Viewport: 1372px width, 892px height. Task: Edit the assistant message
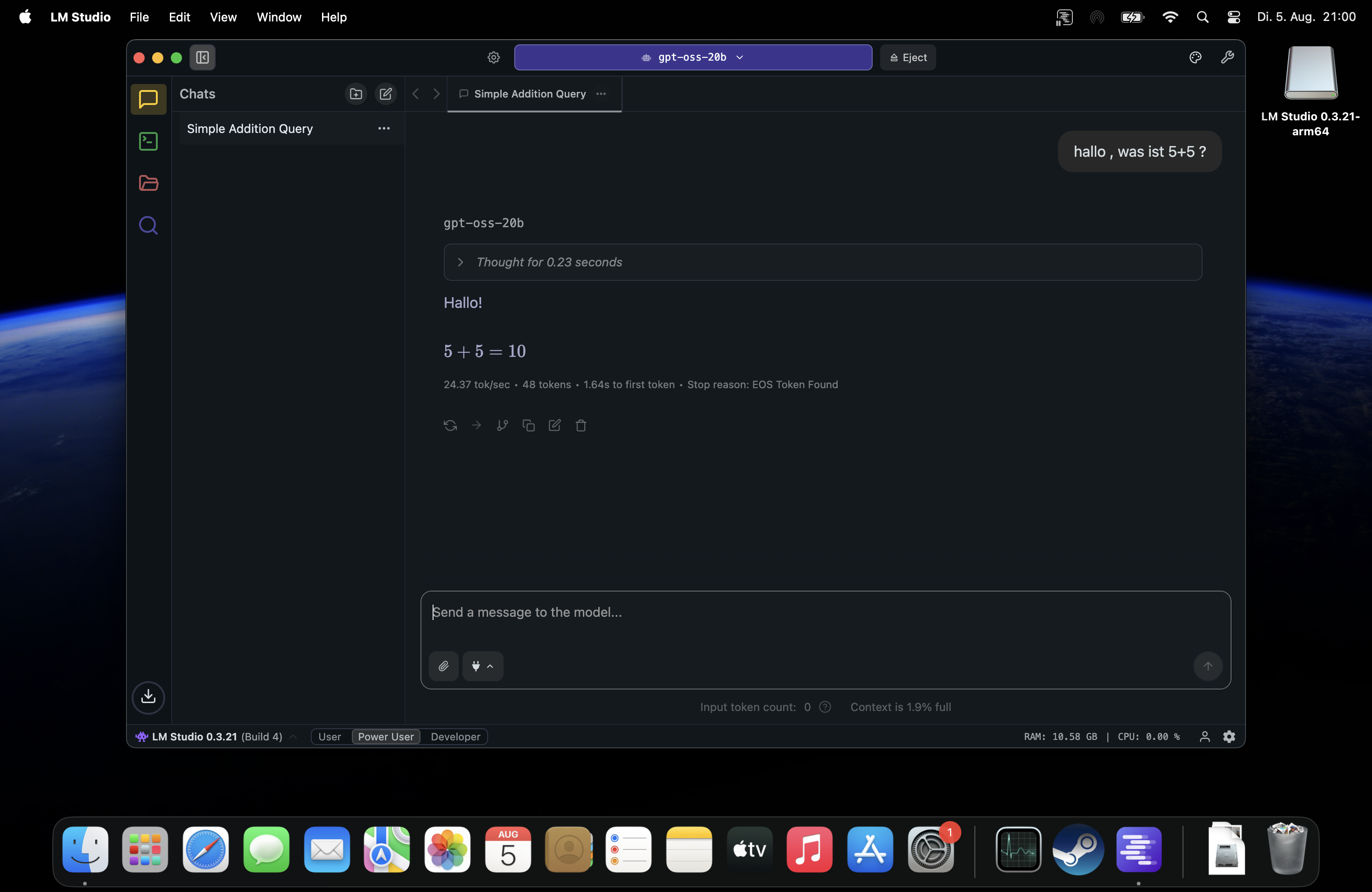click(554, 425)
